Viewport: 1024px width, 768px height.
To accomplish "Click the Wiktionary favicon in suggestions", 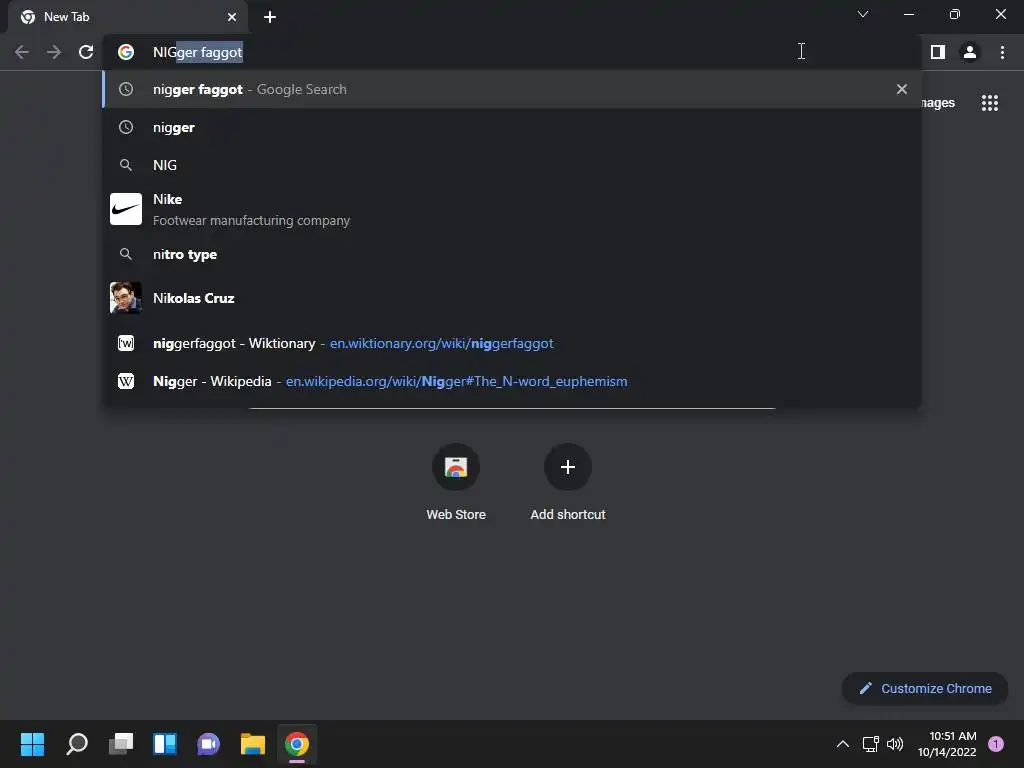I will pyautogui.click(x=126, y=344).
